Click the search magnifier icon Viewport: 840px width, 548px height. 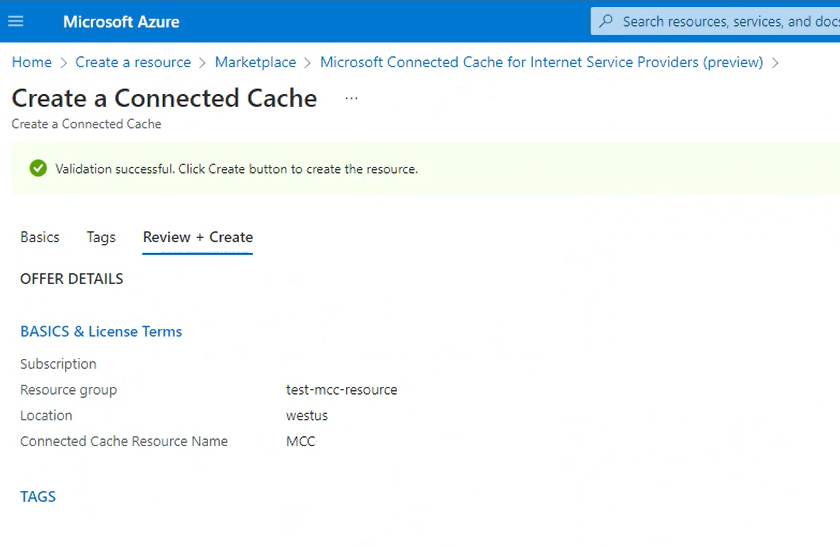(x=606, y=21)
